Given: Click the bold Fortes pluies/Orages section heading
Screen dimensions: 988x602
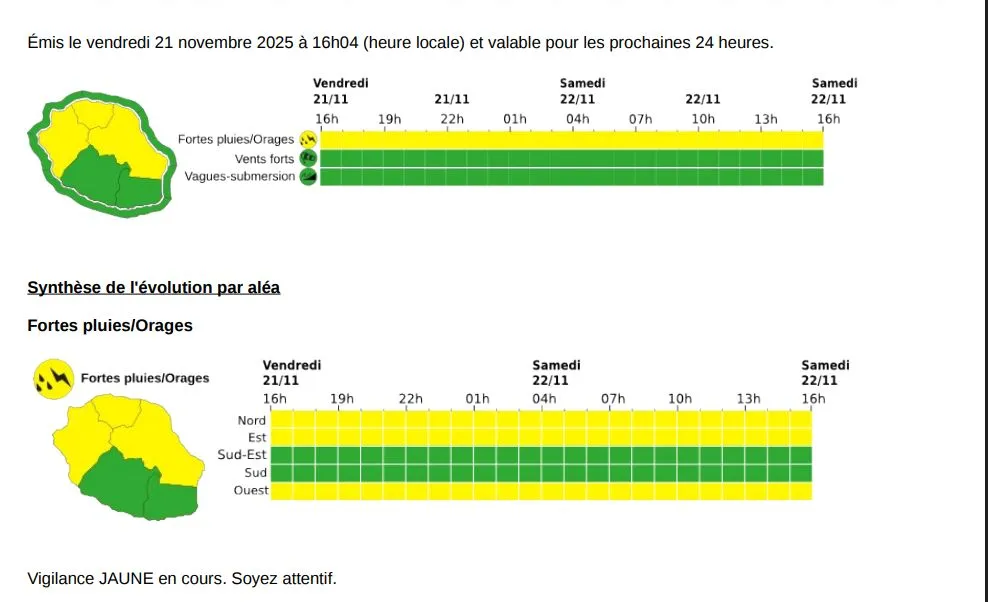Looking at the screenshot, I should [110, 326].
